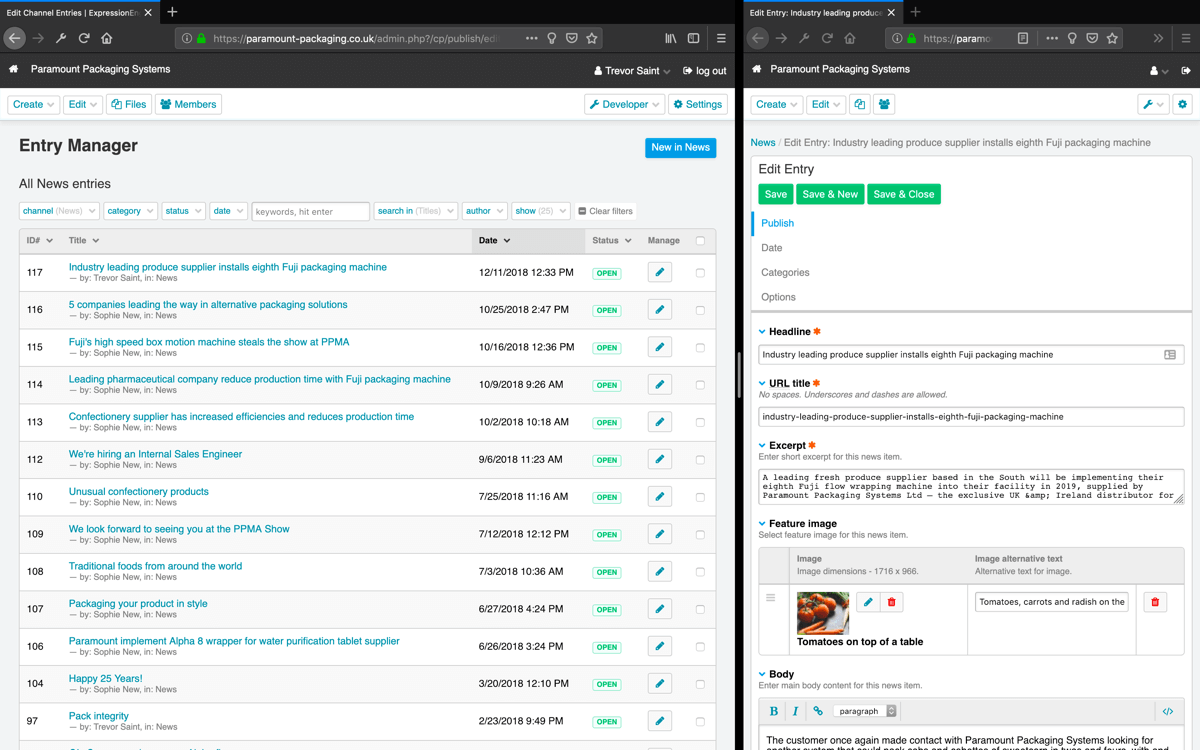Screen dimensions: 1200x750
Task: Open the Library icon in the left browser window
Action: pyautogui.click(x=671, y=38)
